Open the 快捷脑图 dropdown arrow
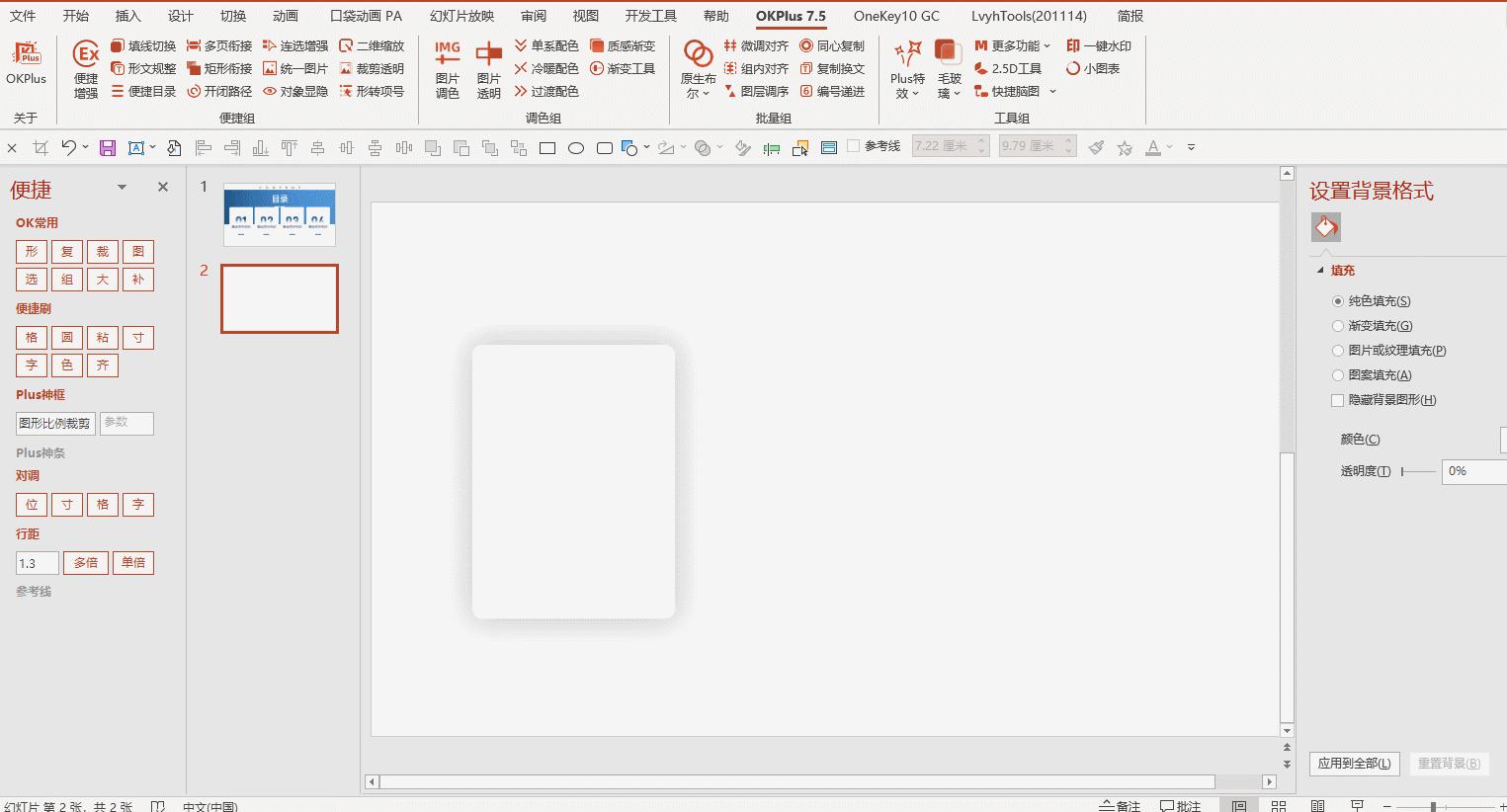The height and width of the screenshot is (812, 1507). point(1052,91)
